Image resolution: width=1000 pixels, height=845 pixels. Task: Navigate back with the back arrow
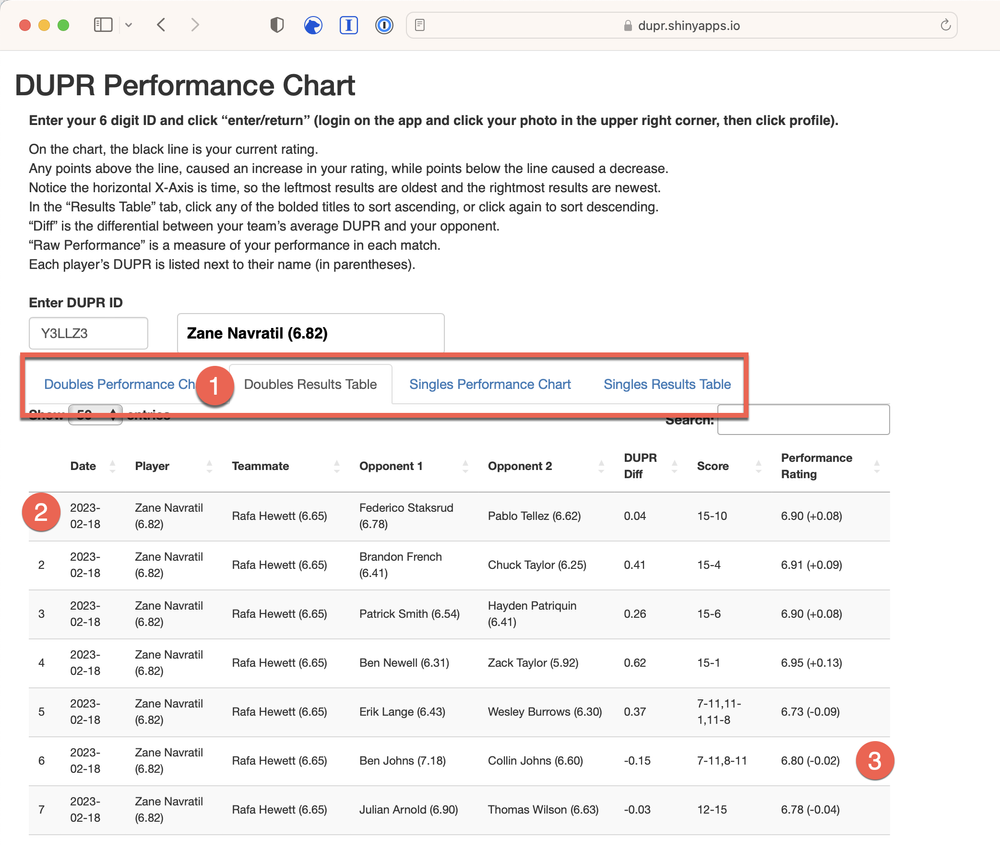[x=160, y=24]
